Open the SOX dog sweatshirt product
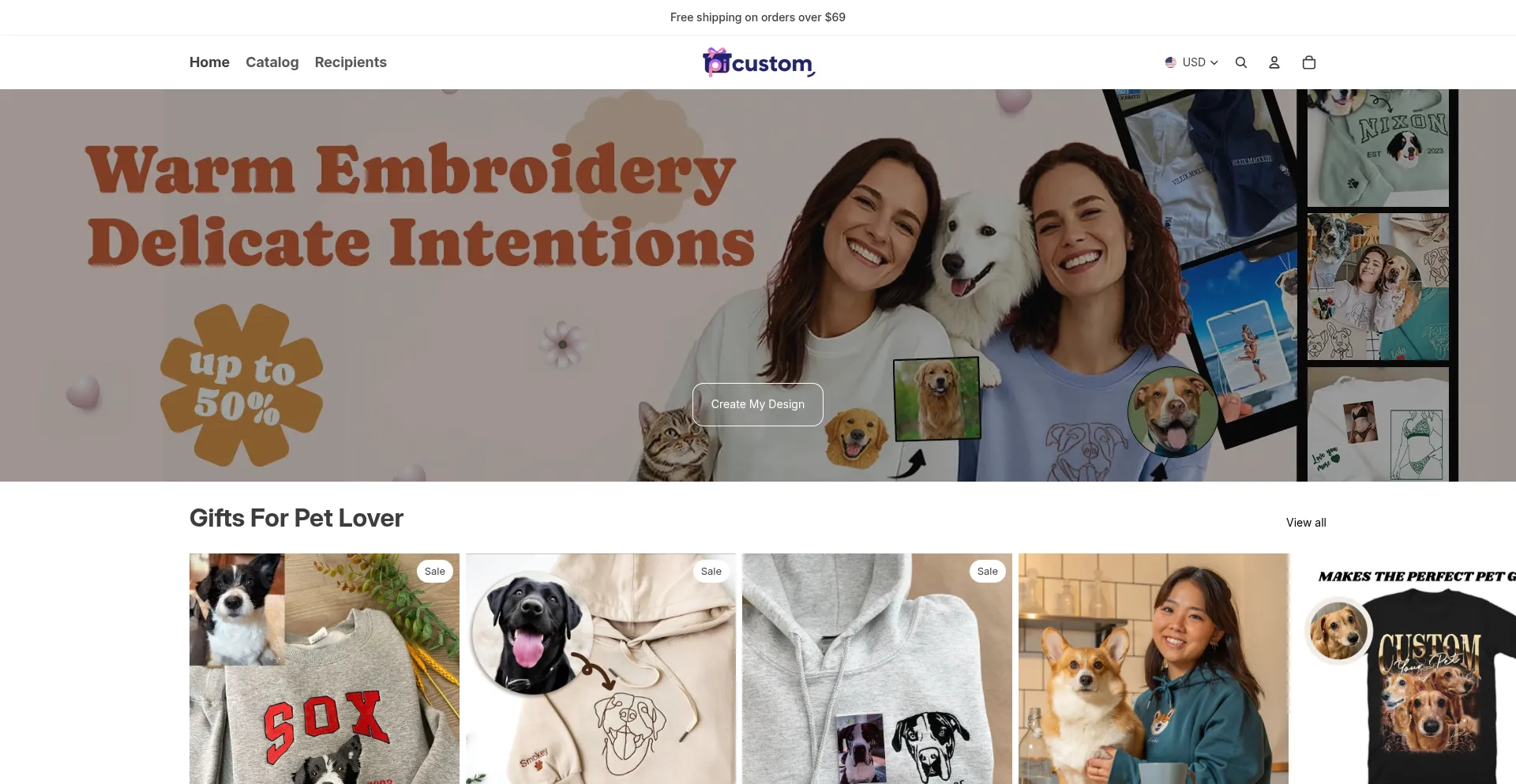The height and width of the screenshot is (784, 1516). (x=325, y=669)
